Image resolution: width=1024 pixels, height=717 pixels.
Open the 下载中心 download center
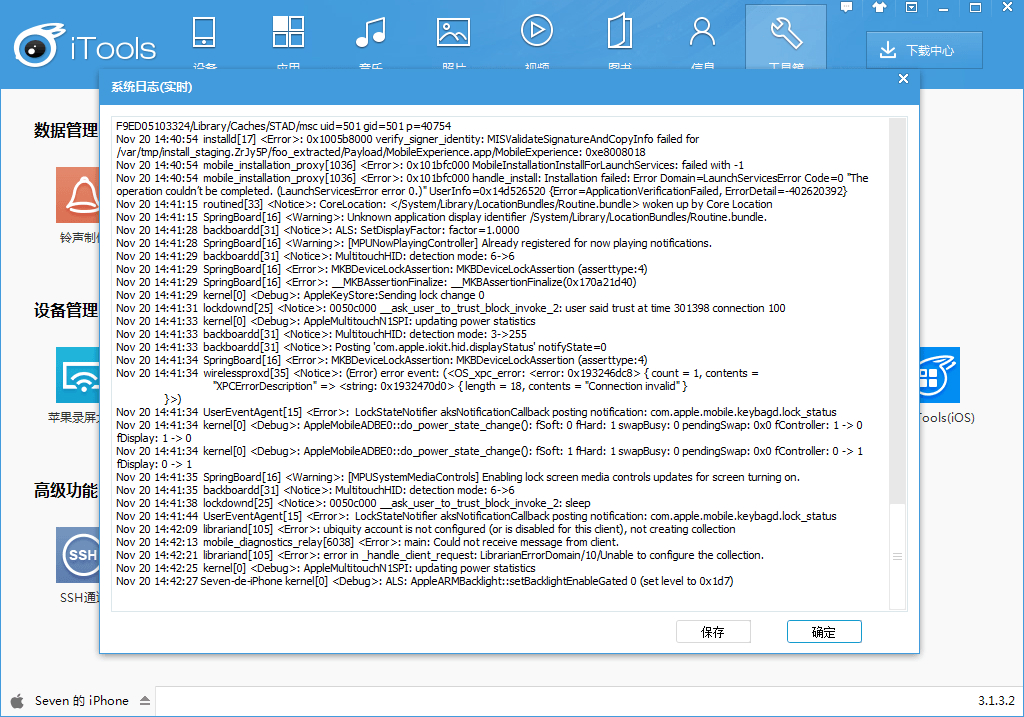924,50
